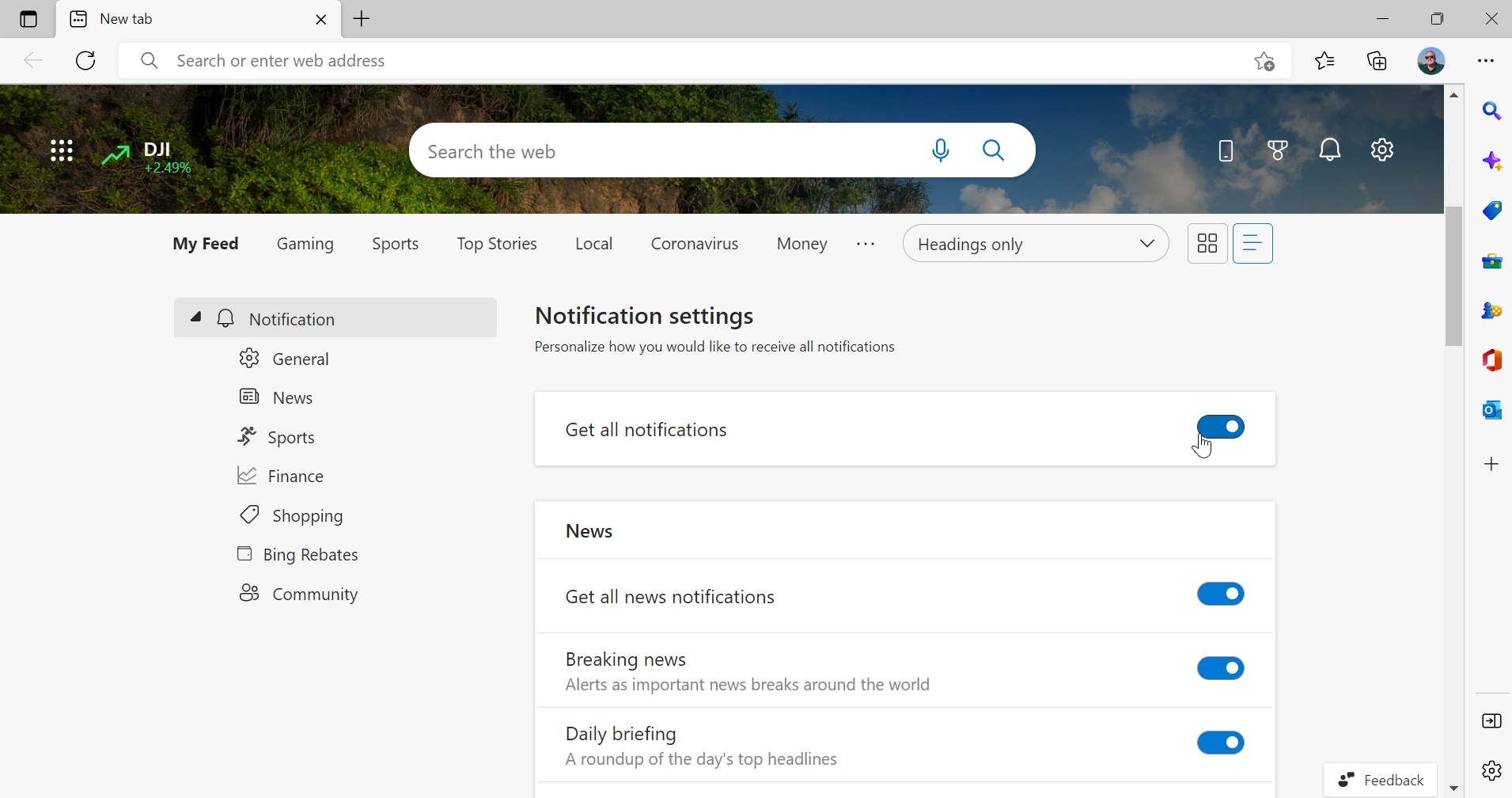Viewport: 1512px width, 798px height.
Task: Turn off Get all notifications toggle
Action: pos(1222,427)
